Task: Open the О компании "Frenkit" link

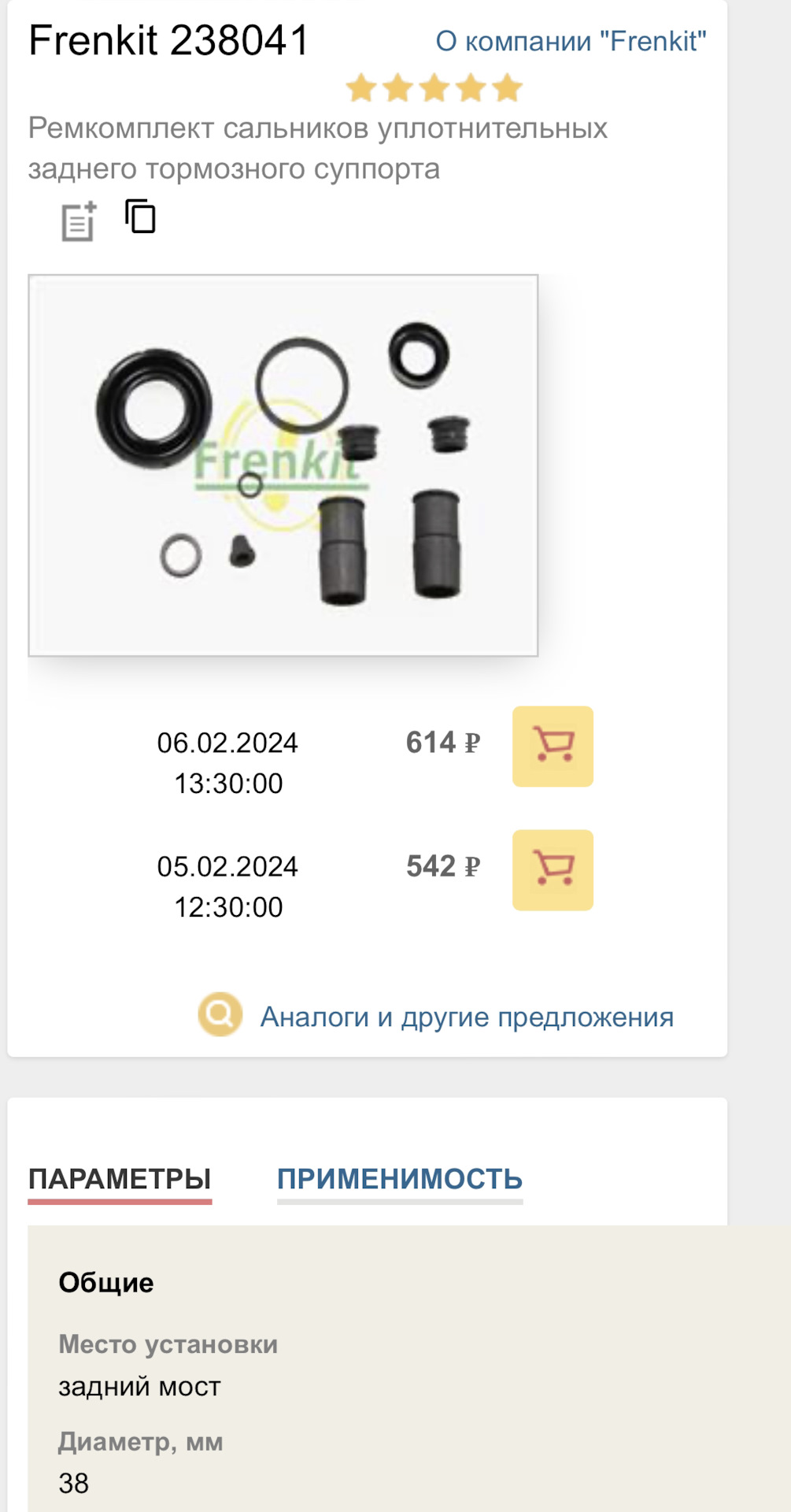Action: click(571, 41)
